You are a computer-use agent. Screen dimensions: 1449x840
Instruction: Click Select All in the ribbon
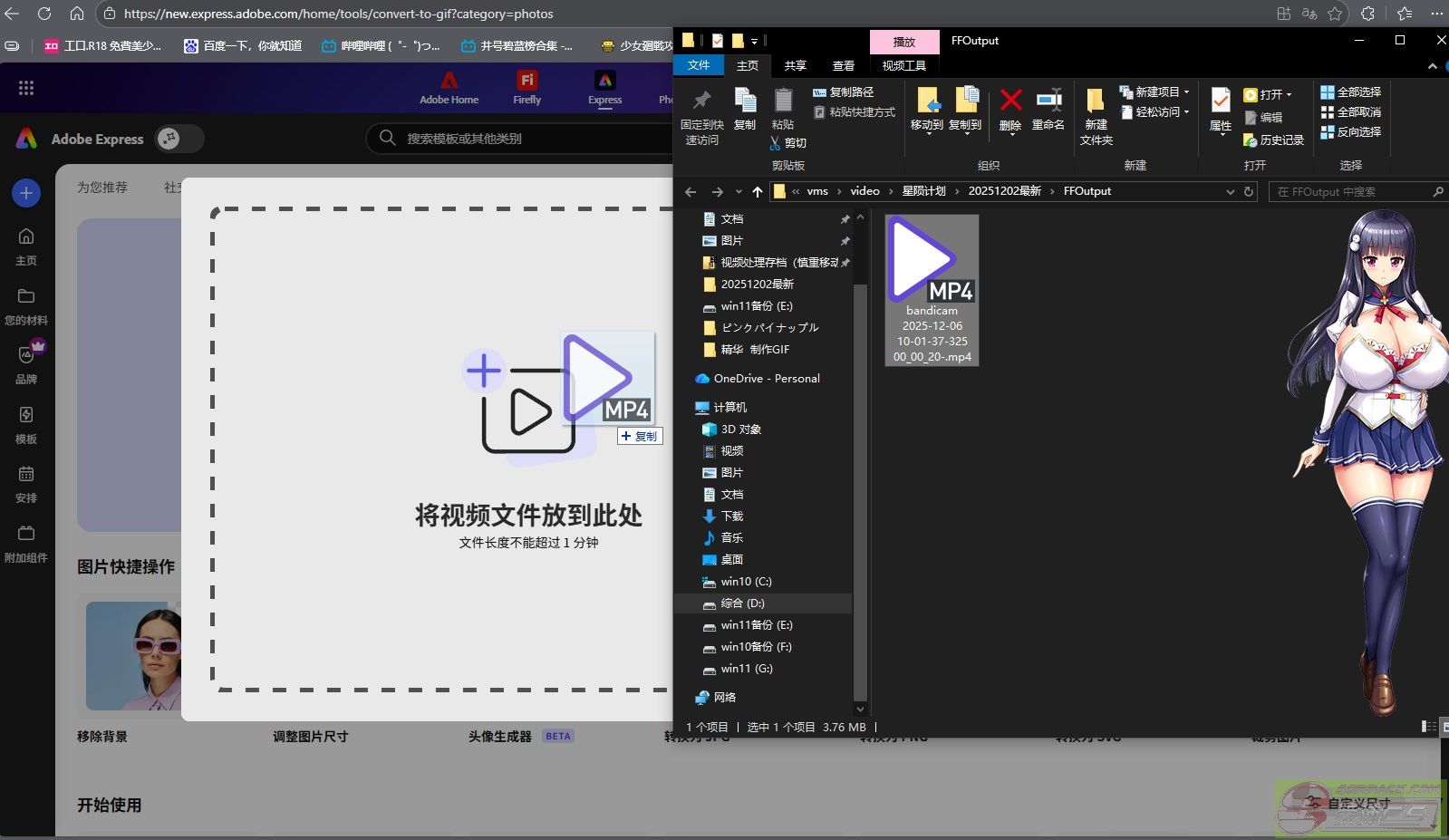point(1351,92)
